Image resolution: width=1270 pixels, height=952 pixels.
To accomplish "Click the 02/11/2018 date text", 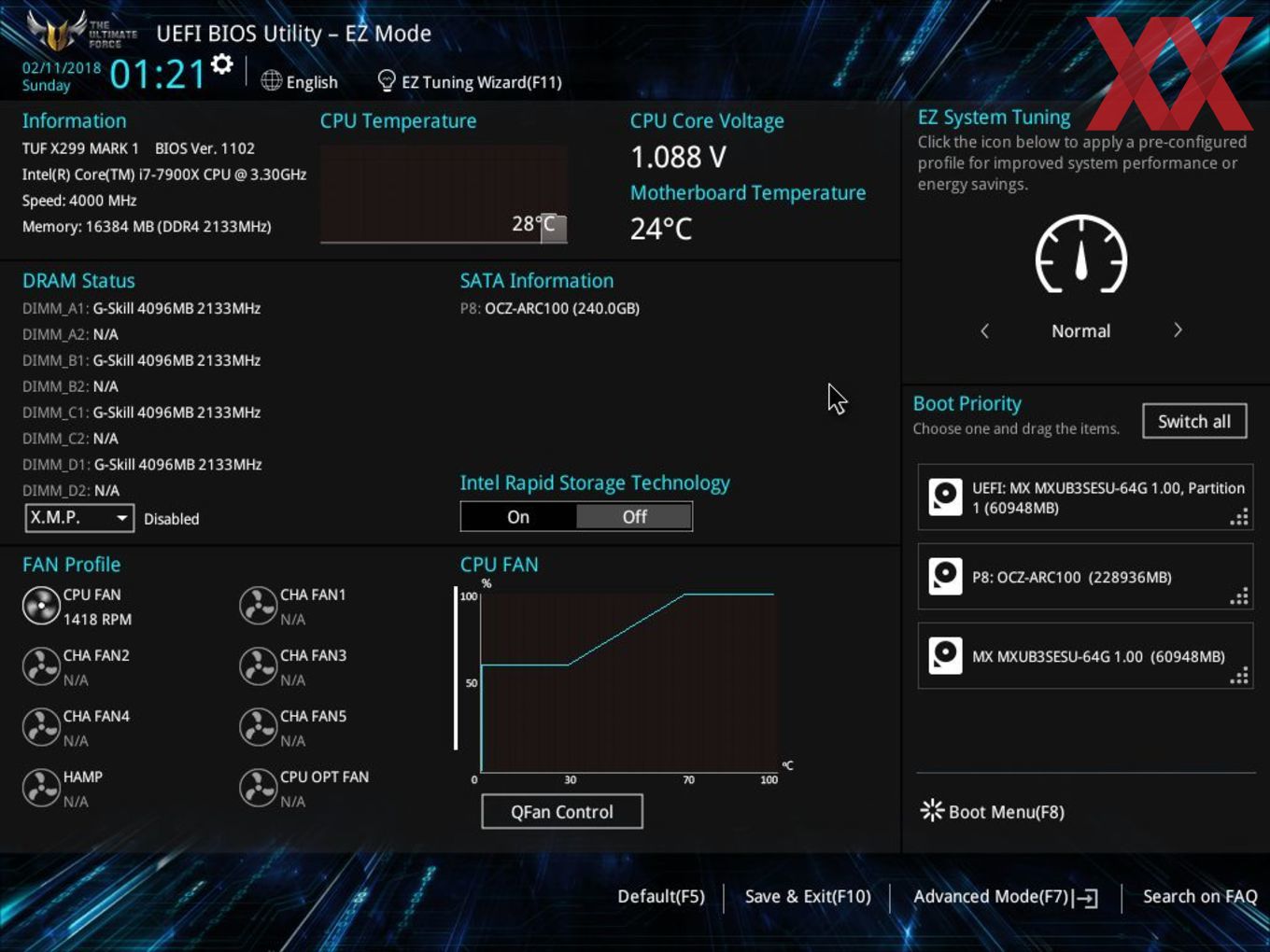I will pyautogui.click(x=62, y=68).
